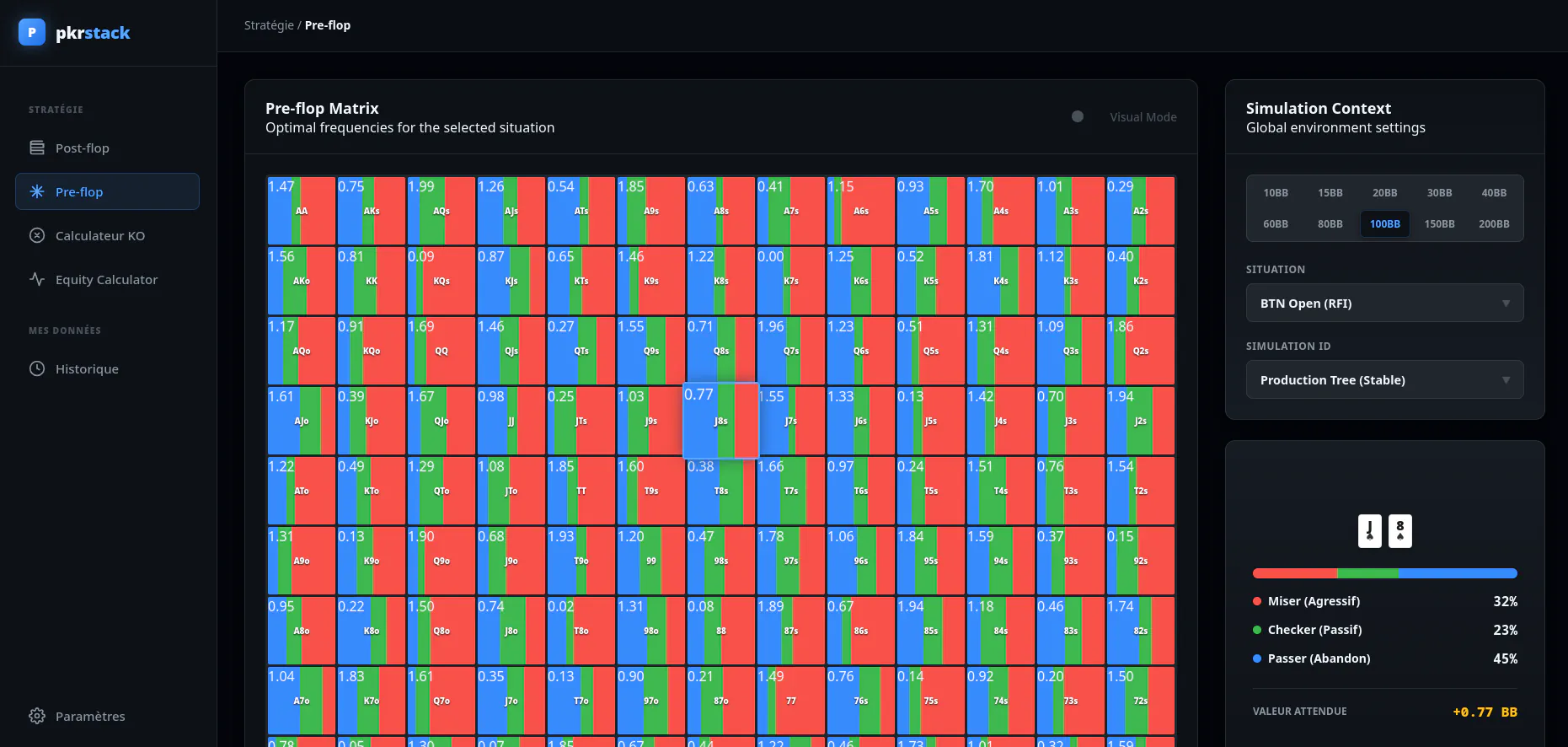Click the Equity Calculator pulse icon
Screen dimensions: 1568x747
click(37, 279)
